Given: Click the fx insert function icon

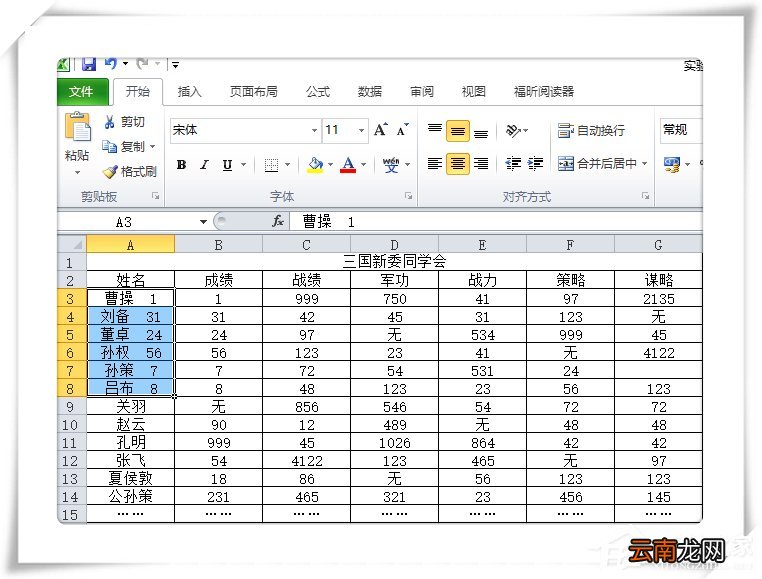Looking at the screenshot, I should click(x=278, y=222).
